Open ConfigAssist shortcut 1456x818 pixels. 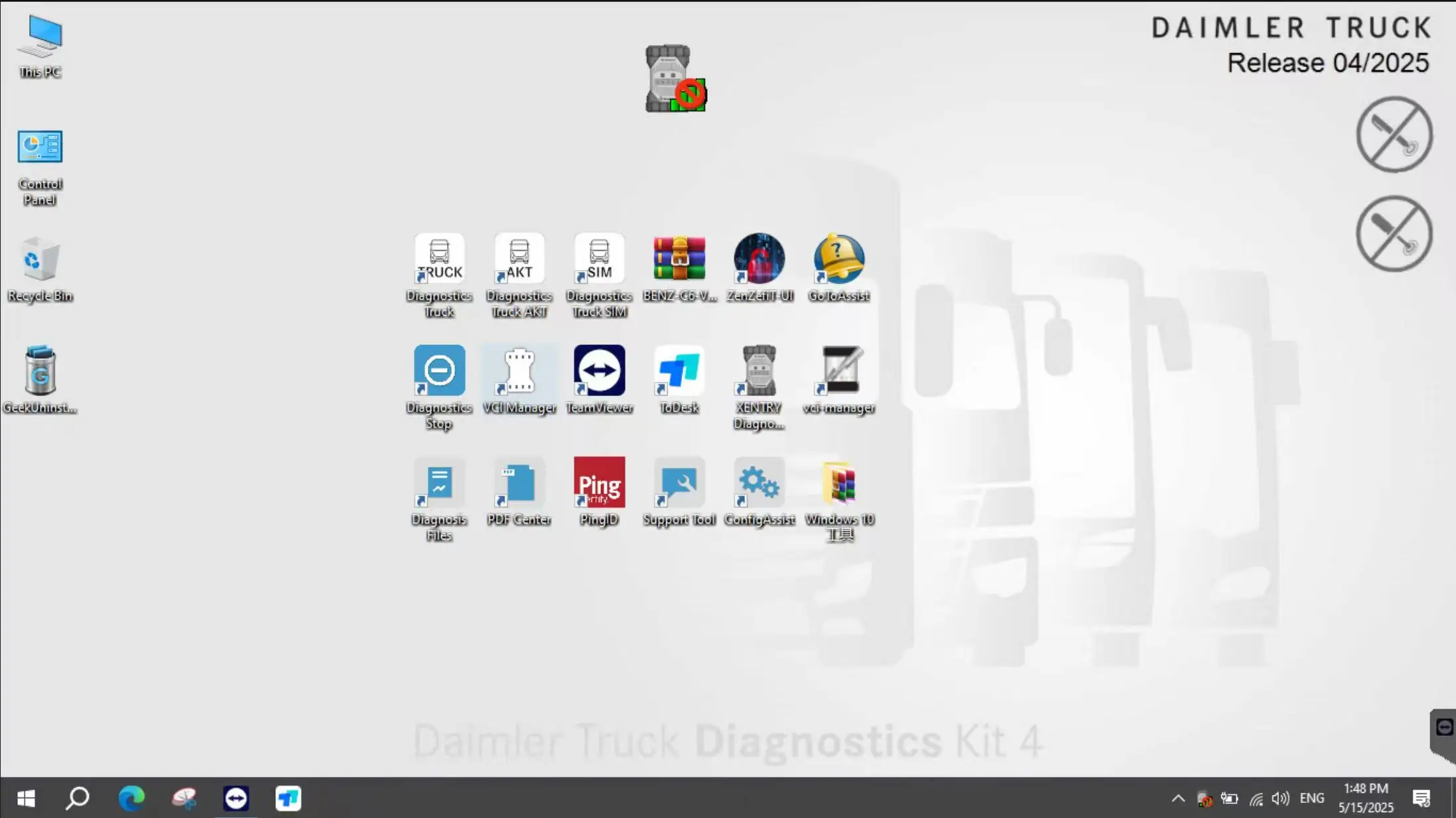(759, 492)
